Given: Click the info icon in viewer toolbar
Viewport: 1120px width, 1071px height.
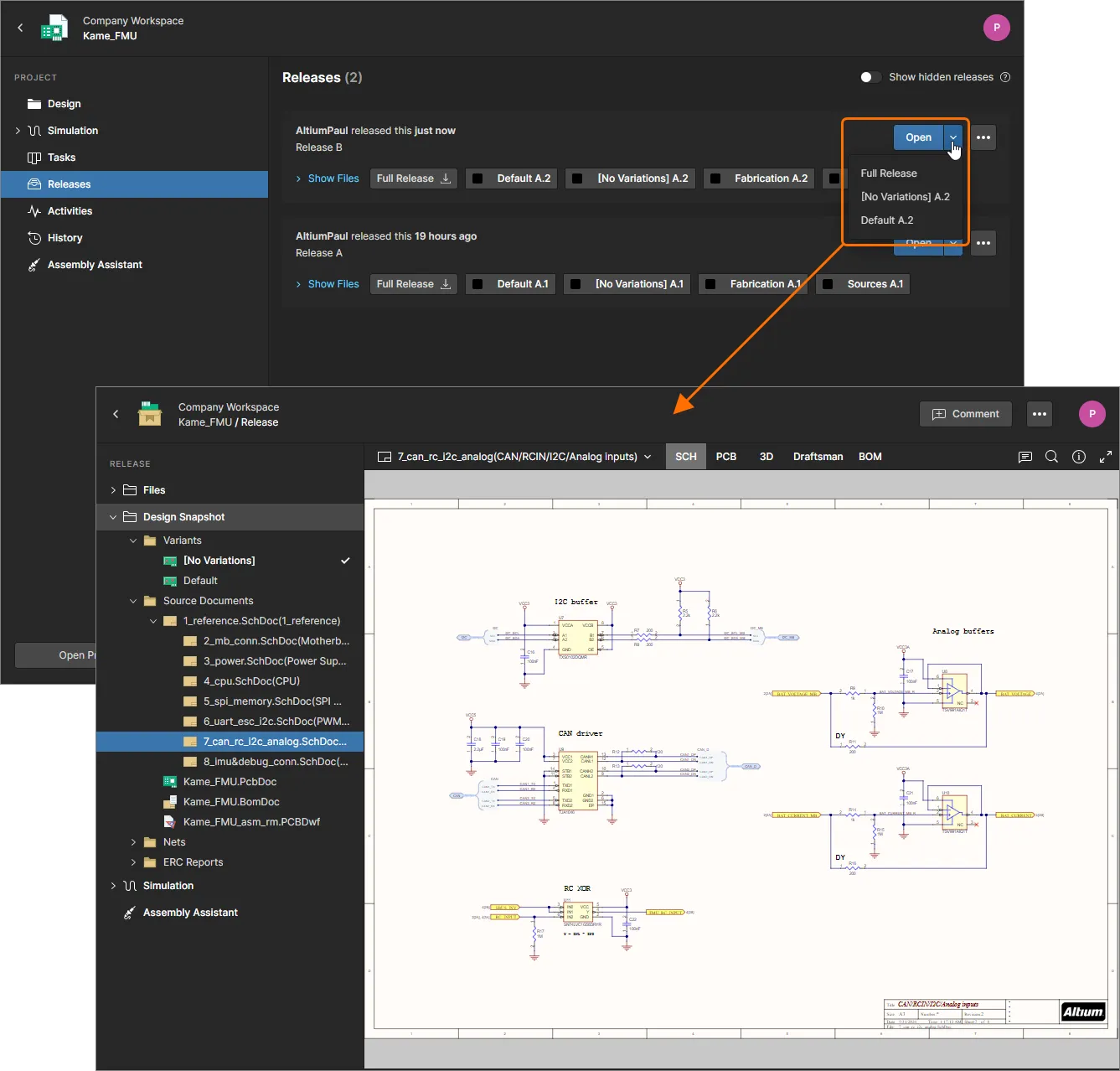Looking at the screenshot, I should point(1079,457).
